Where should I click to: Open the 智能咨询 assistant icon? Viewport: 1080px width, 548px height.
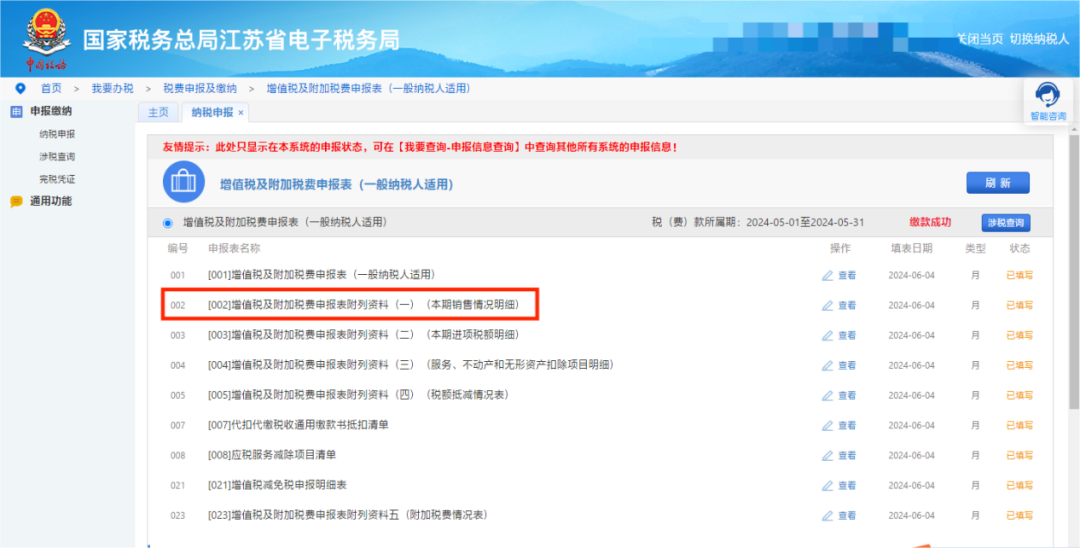tap(1048, 95)
